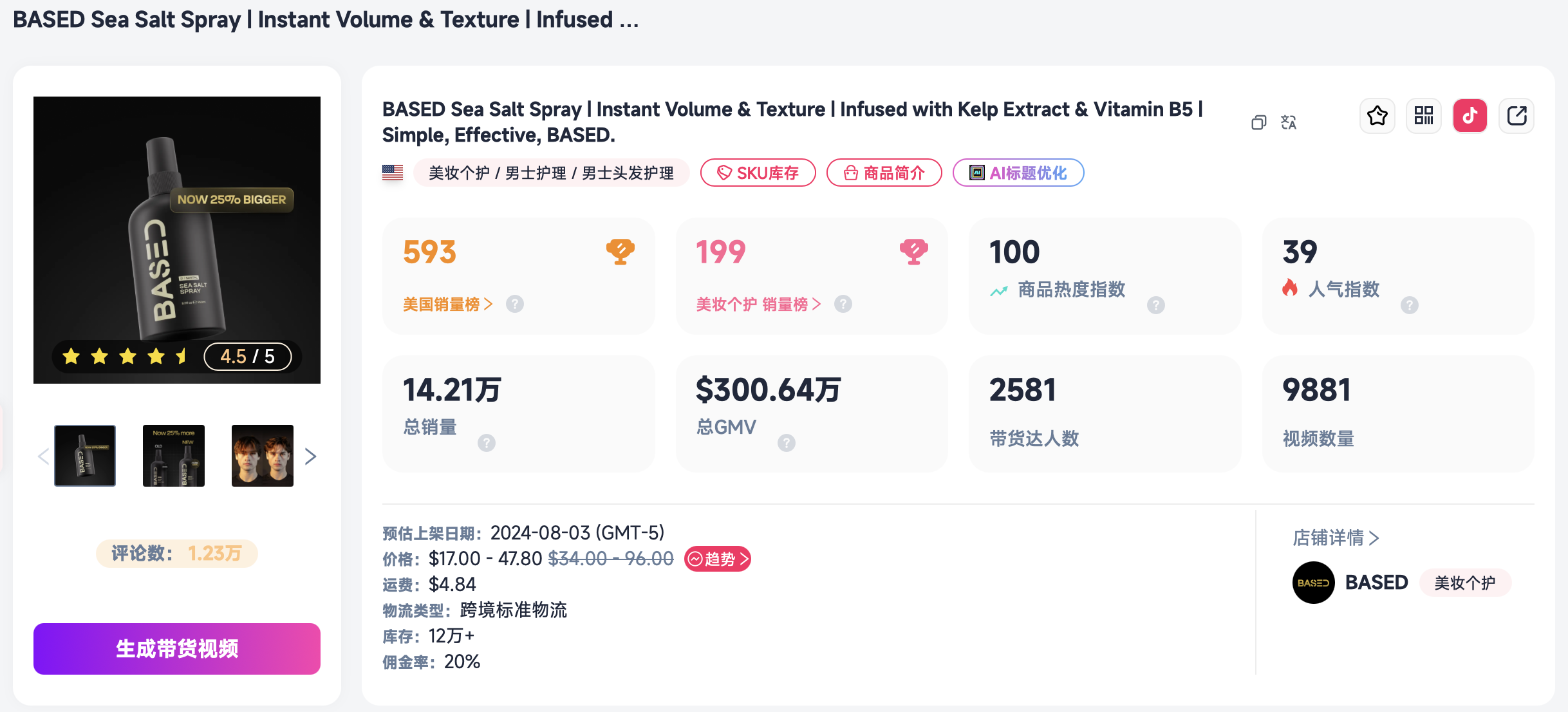1568x712 pixels.
Task: Click help icon for 总销量
Action: [487, 443]
